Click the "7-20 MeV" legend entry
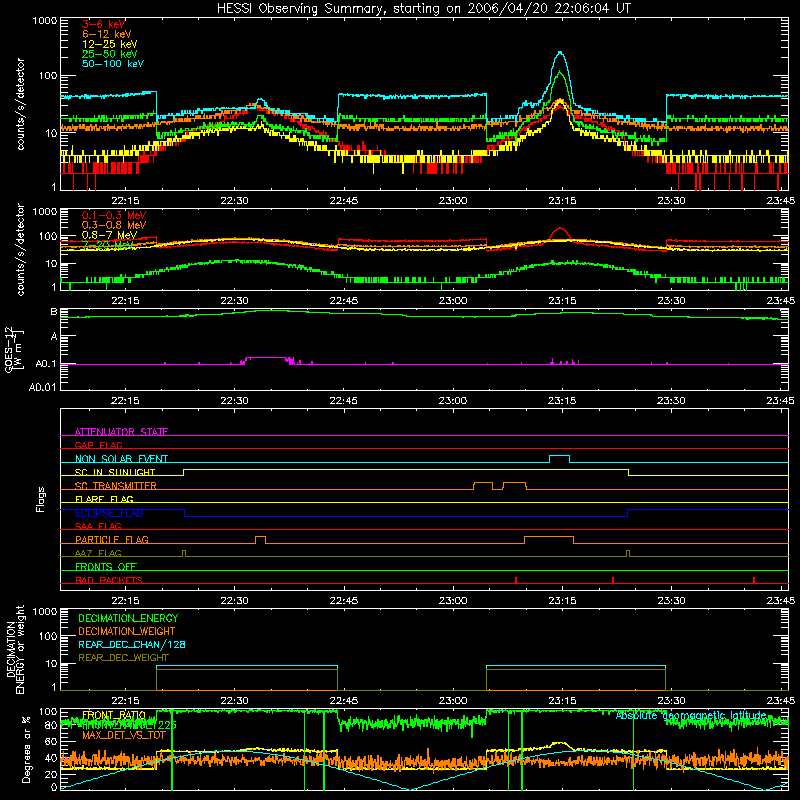 (107, 245)
